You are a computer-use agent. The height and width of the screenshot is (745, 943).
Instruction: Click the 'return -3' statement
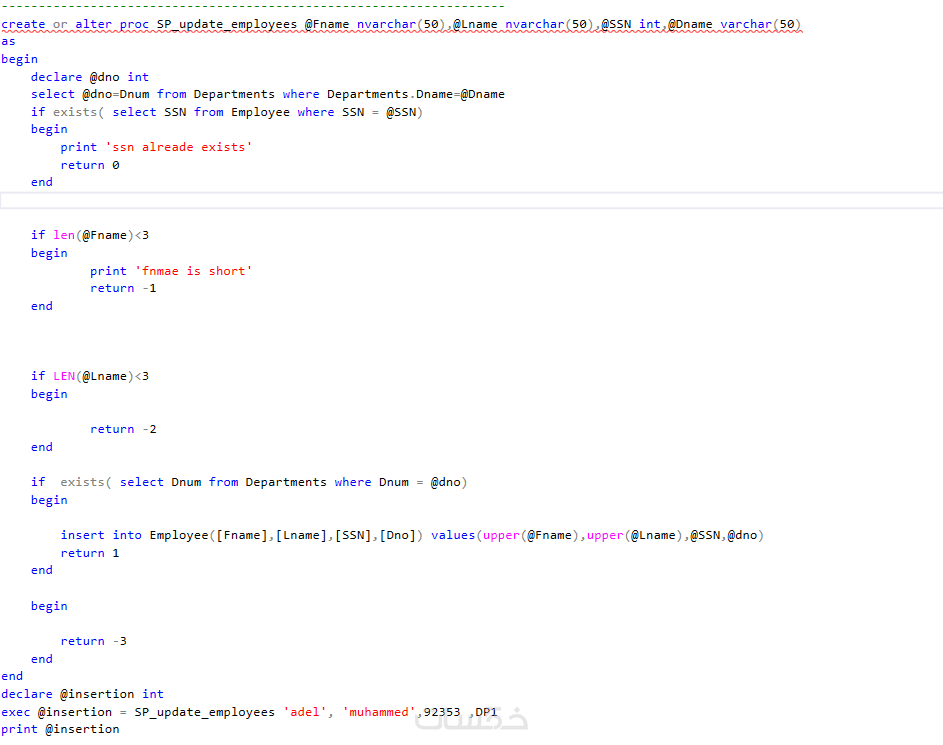coord(93,642)
